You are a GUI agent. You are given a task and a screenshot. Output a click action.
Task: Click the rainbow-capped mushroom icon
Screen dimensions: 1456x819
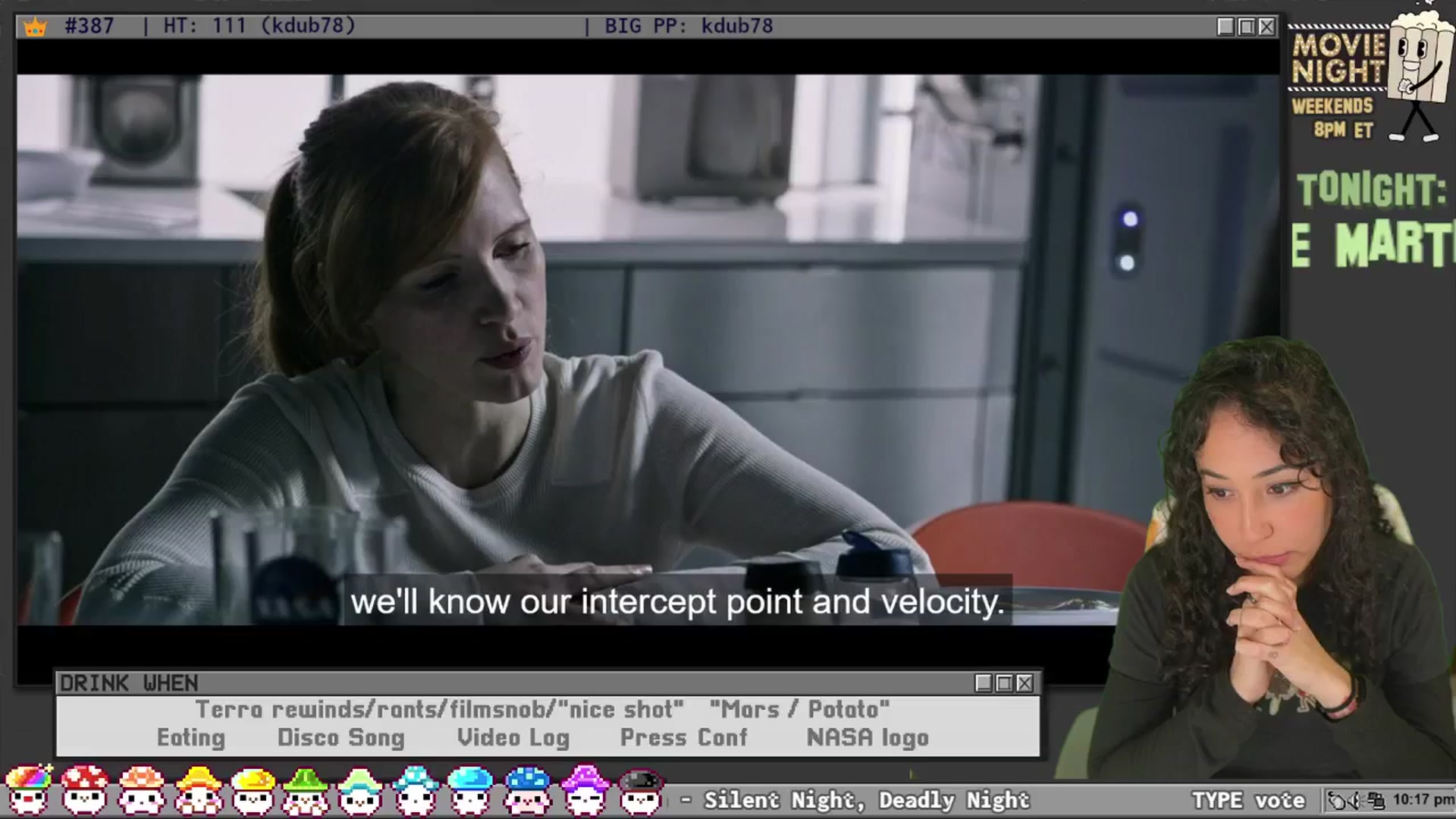(28, 790)
